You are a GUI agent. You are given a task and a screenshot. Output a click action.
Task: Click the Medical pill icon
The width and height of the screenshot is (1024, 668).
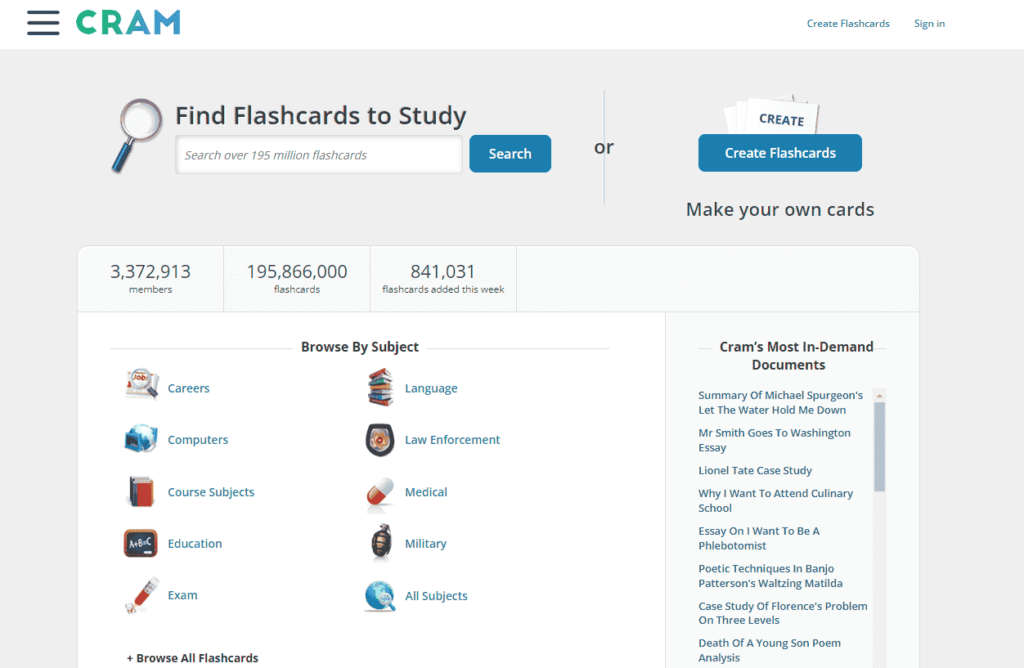coord(379,492)
